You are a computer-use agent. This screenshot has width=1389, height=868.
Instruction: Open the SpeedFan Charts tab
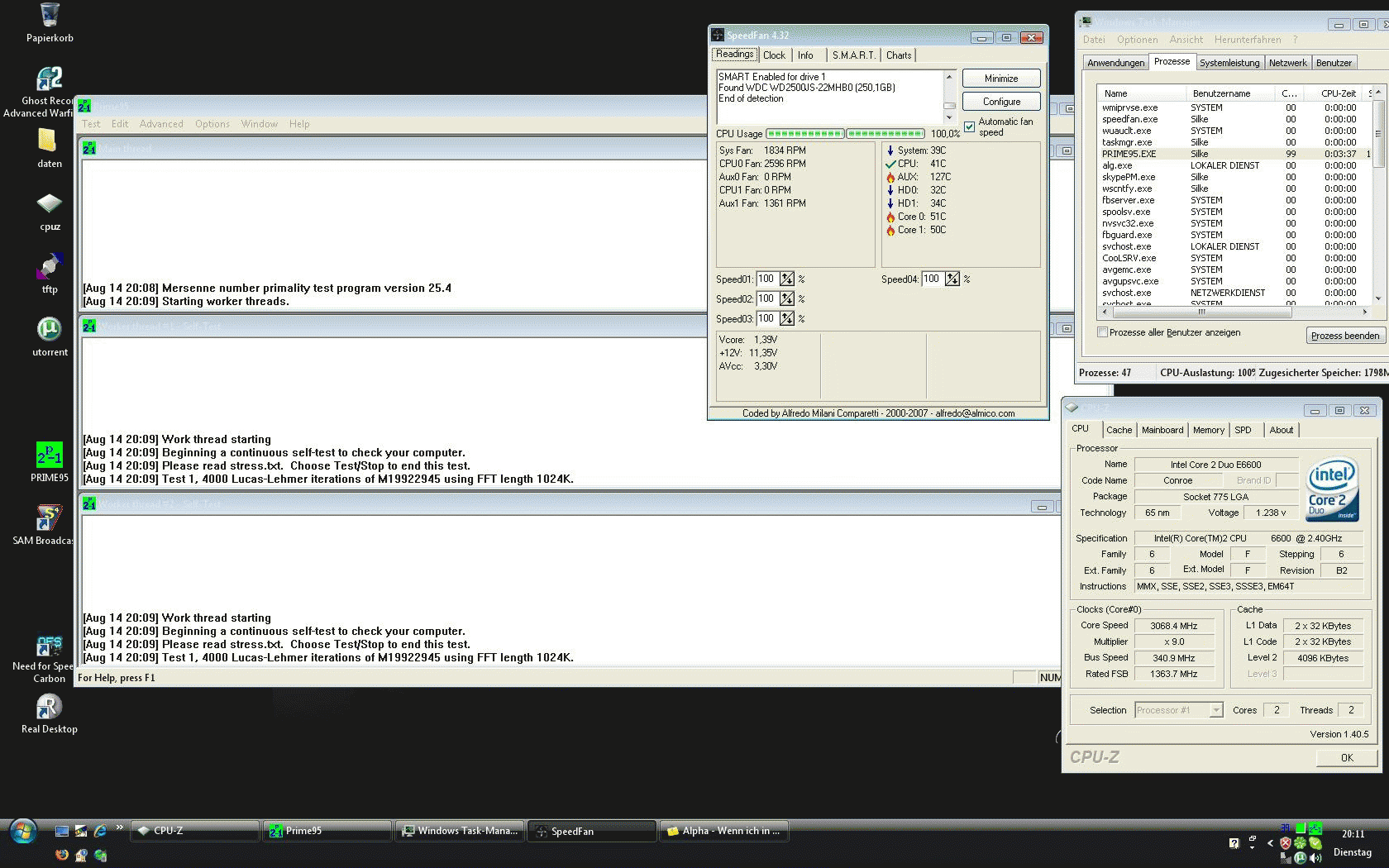899,55
